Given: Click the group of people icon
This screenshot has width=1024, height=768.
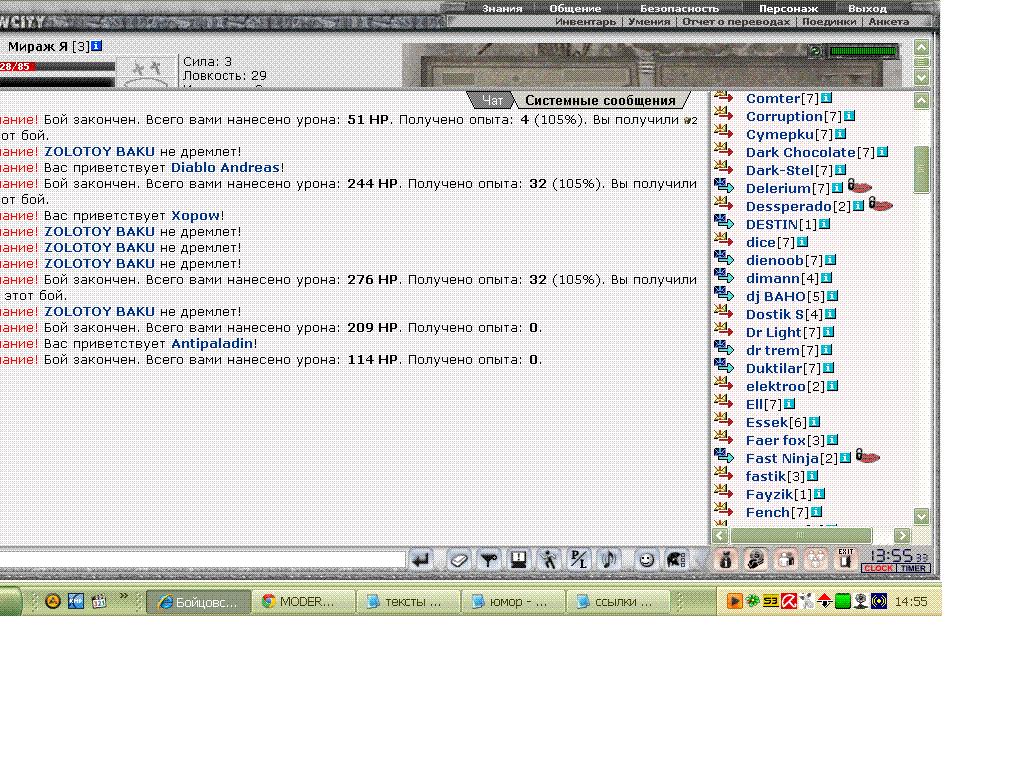Looking at the screenshot, I should point(816,560).
